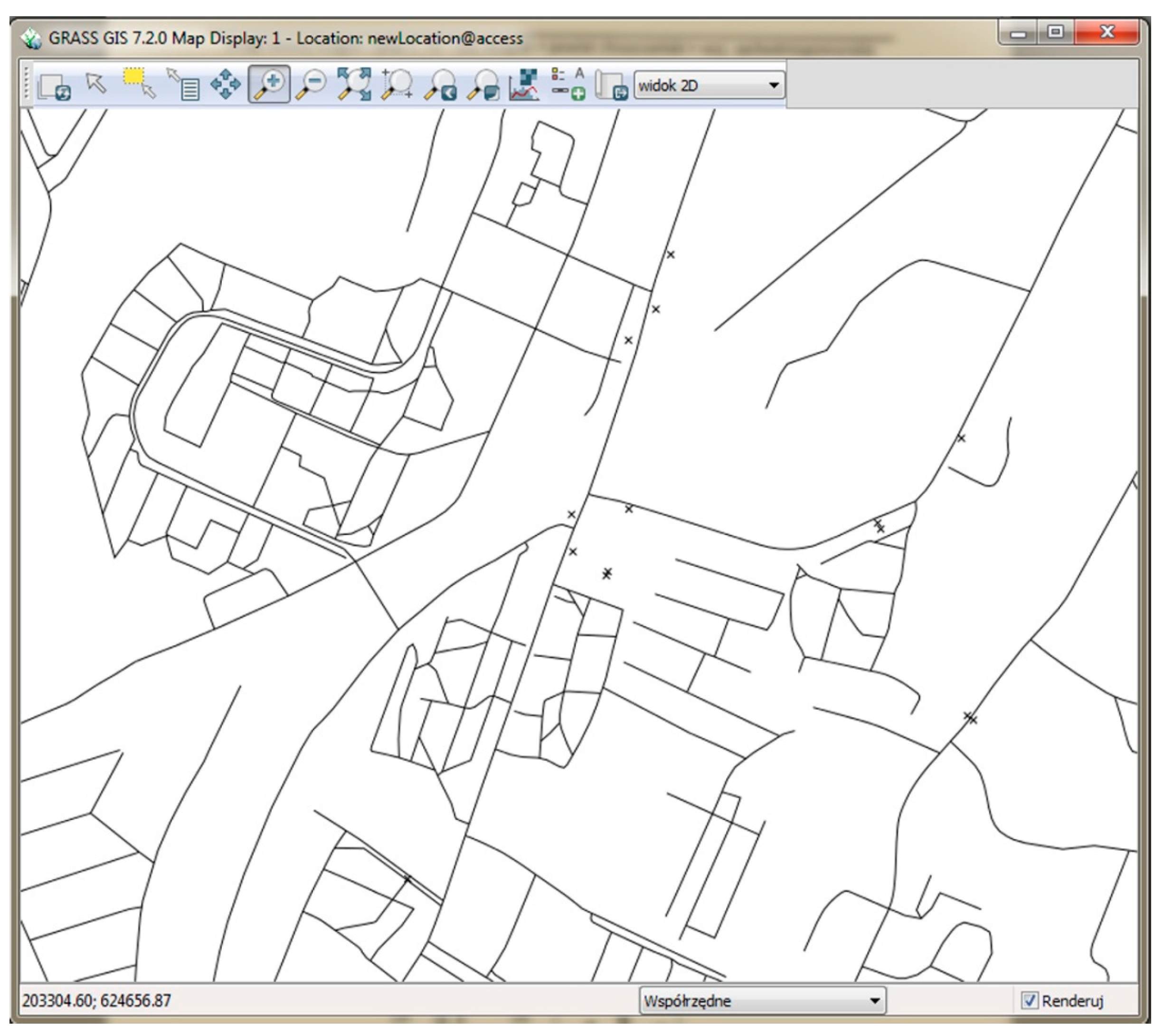Click Zoom to computational region icon
The height and width of the screenshot is (1036, 1164).
397,85
